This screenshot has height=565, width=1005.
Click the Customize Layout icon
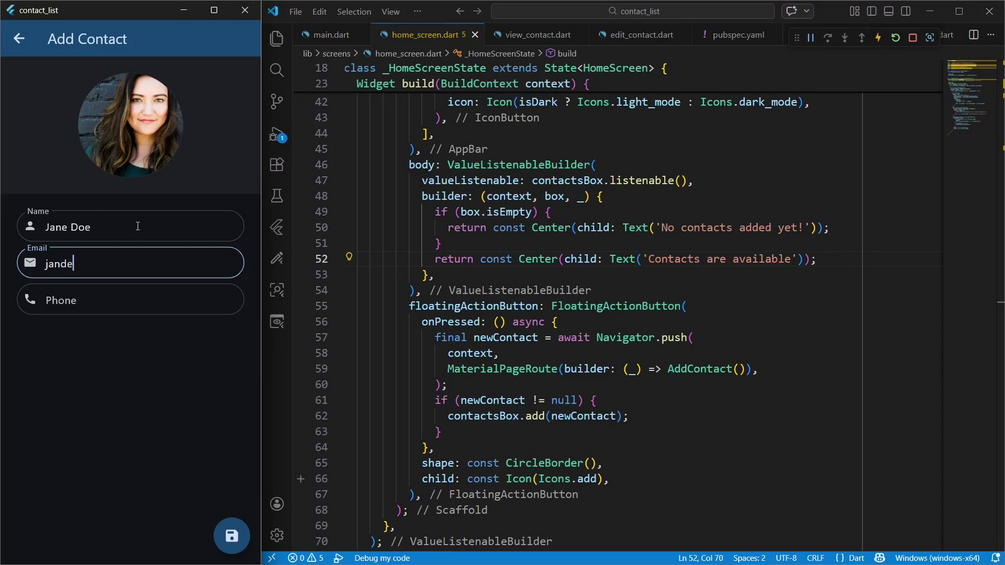[x=854, y=11]
